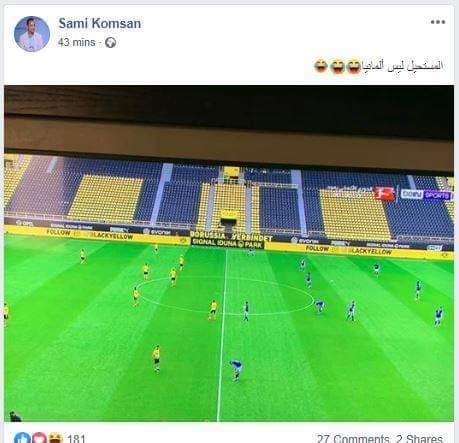Open the three-dot post options menu
The image size is (459, 443).
coord(438,22)
